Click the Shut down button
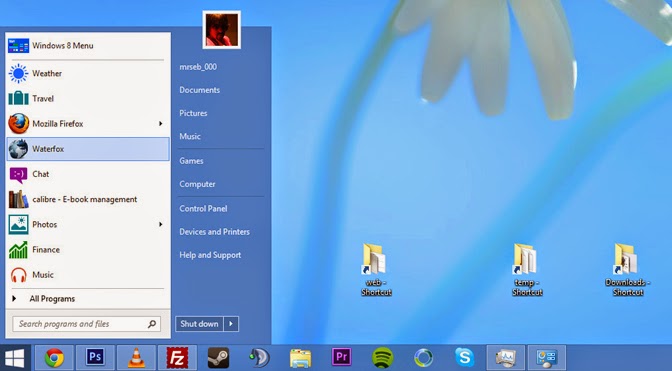 tap(200, 324)
